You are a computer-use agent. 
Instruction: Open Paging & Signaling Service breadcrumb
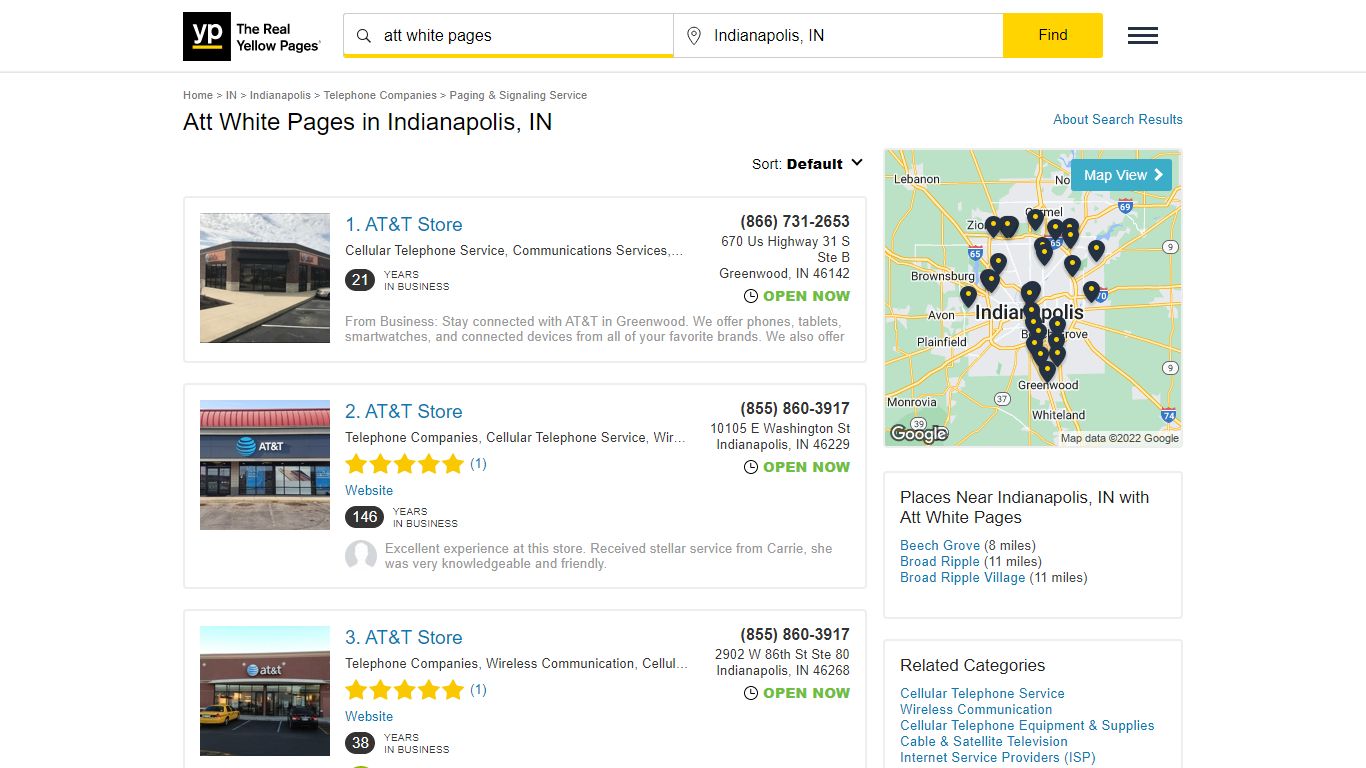click(518, 95)
